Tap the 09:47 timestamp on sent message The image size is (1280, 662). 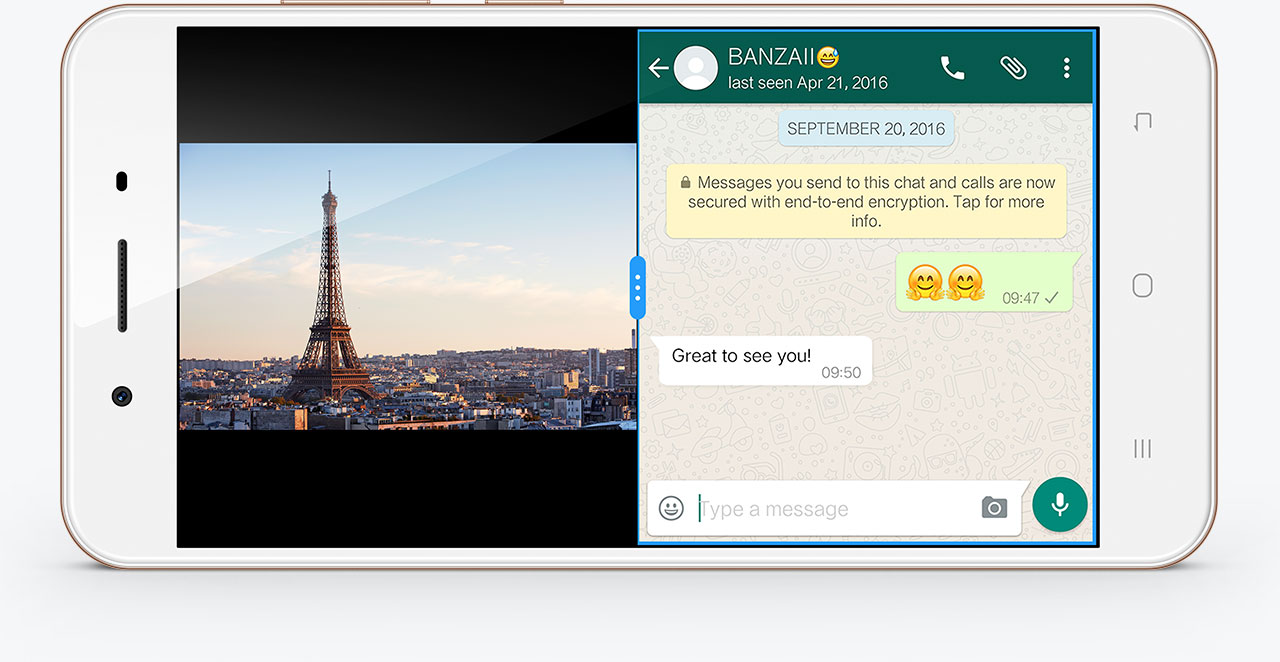pos(1021,298)
